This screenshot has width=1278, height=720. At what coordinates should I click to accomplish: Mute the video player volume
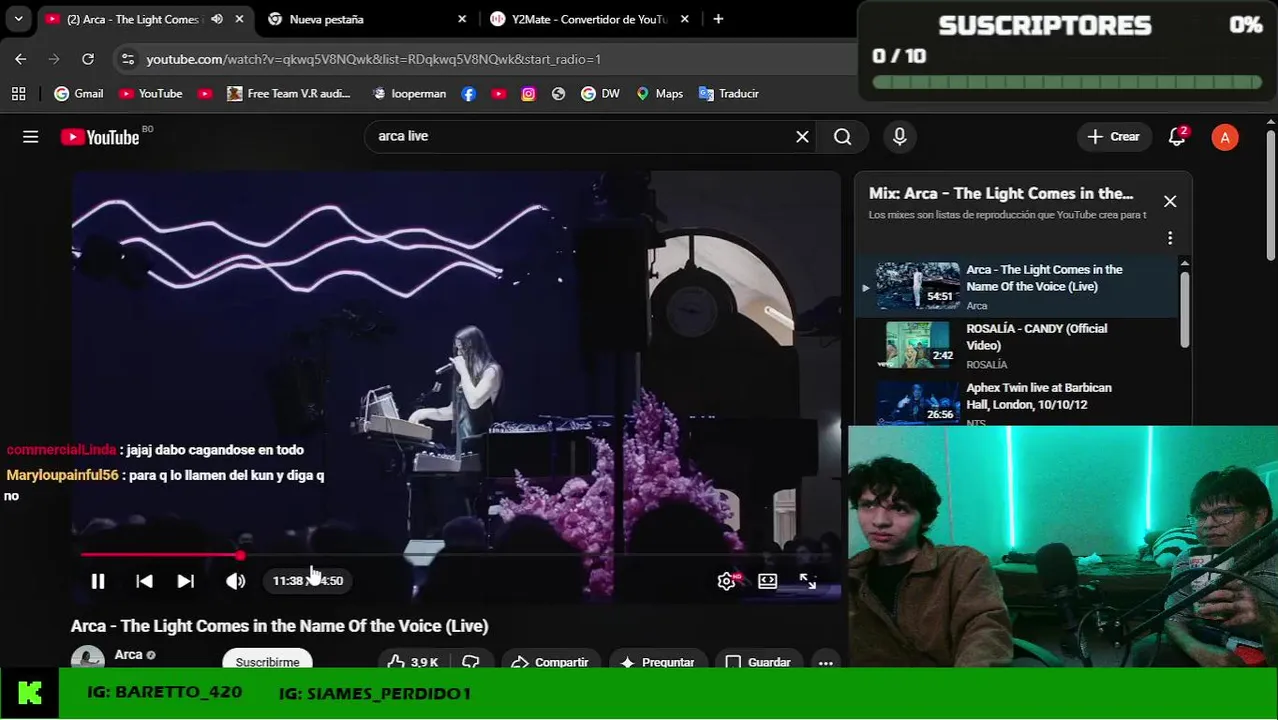point(235,581)
